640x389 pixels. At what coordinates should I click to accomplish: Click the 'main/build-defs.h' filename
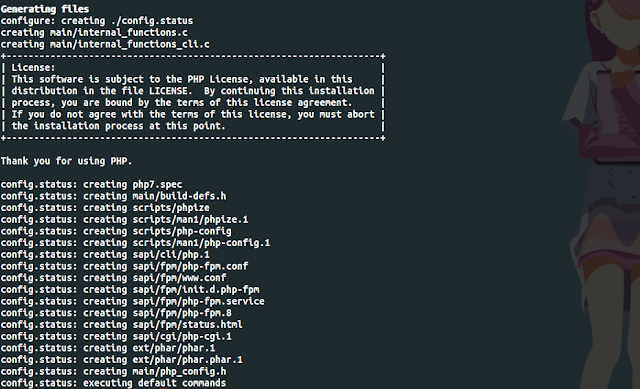pyautogui.click(x=179, y=196)
